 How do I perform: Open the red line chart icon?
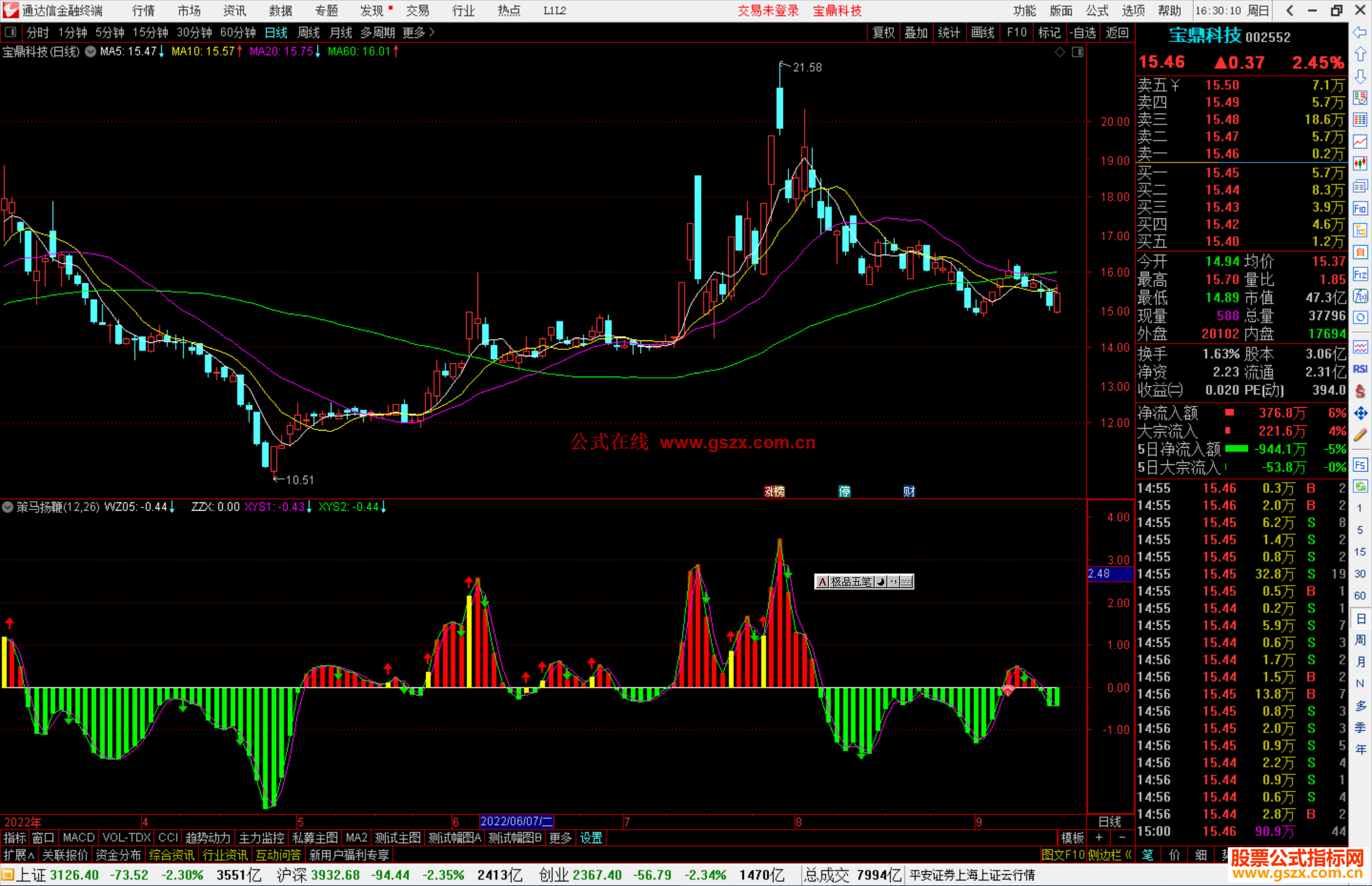tap(1360, 142)
